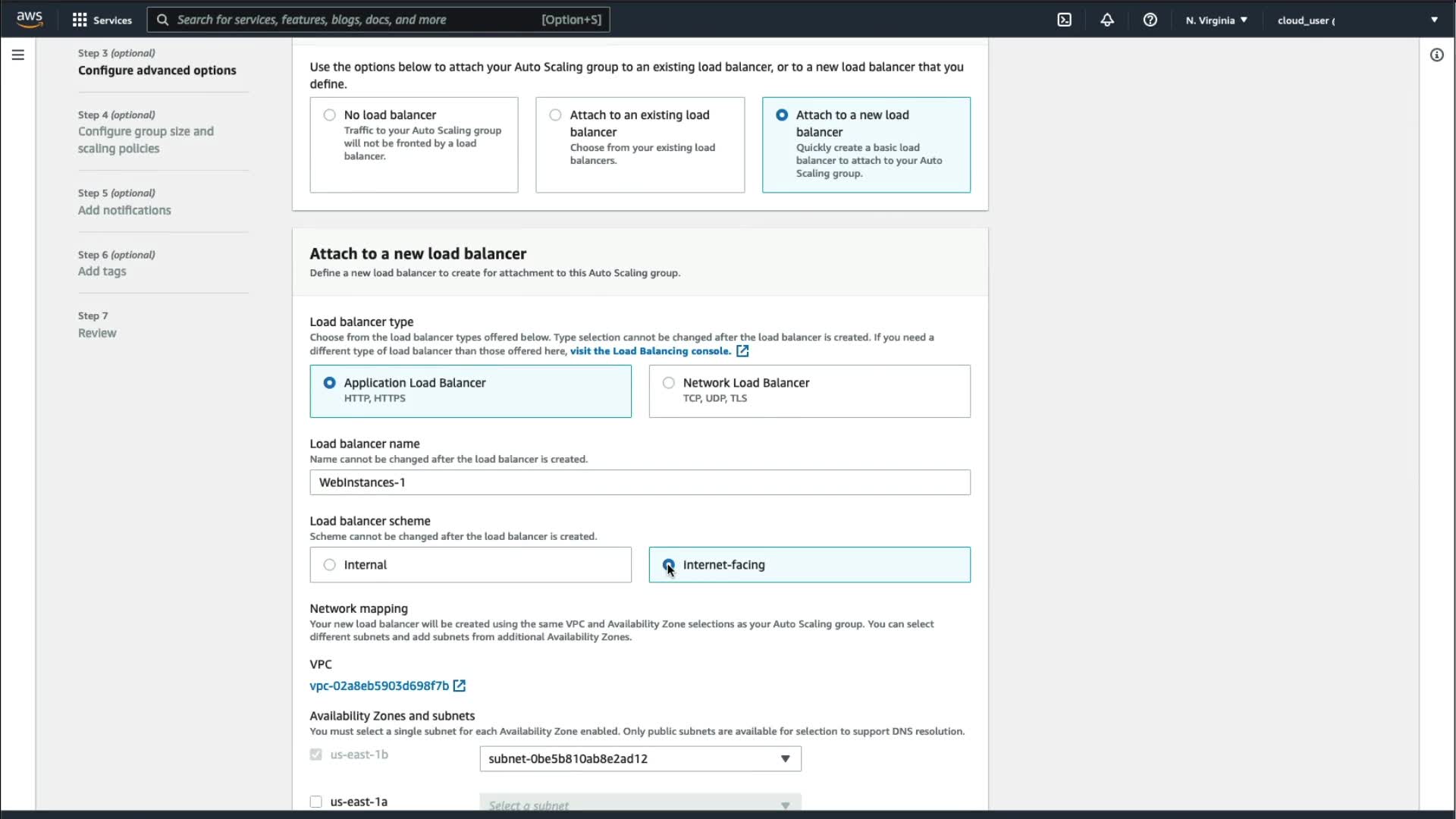The height and width of the screenshot is (819, 1456).
Task: Open the help question mark menu
Action: [1150, 20]
